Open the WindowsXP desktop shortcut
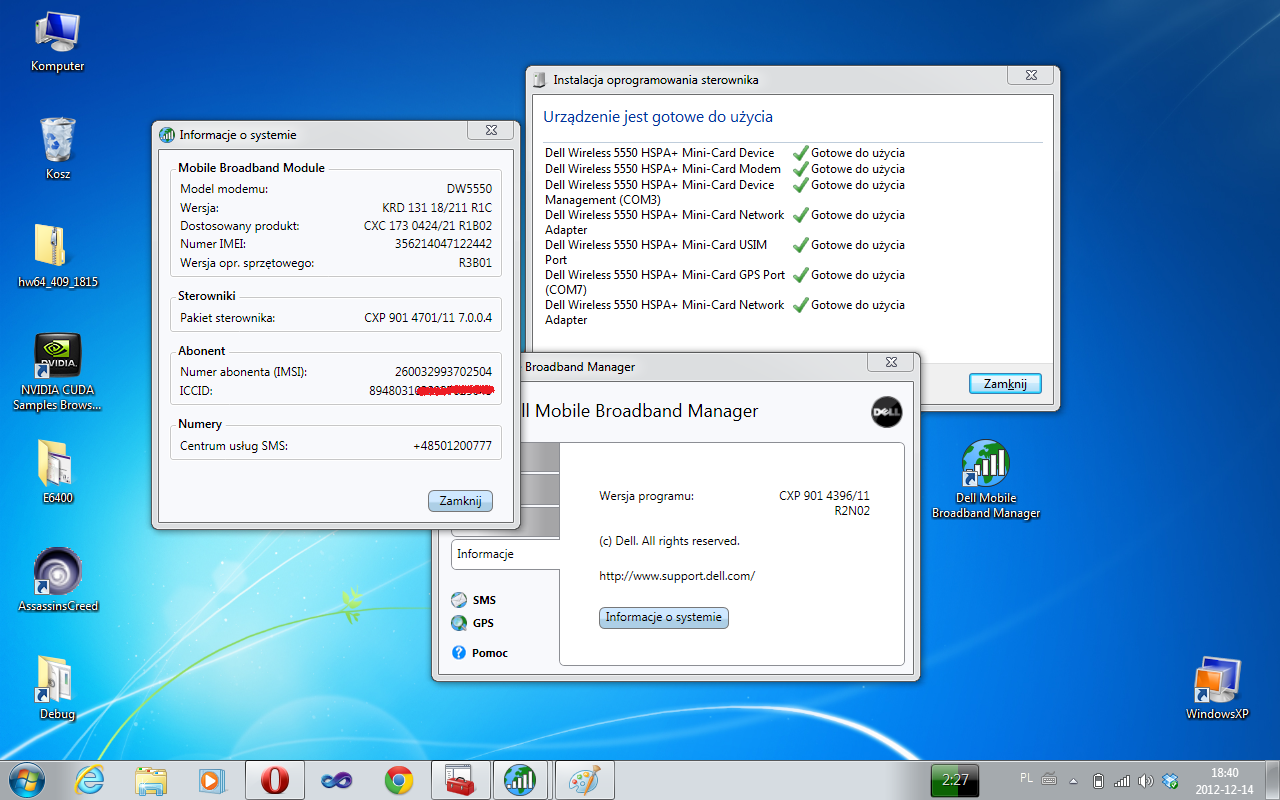This screenshot has height=800, width=1280. 1217,688
